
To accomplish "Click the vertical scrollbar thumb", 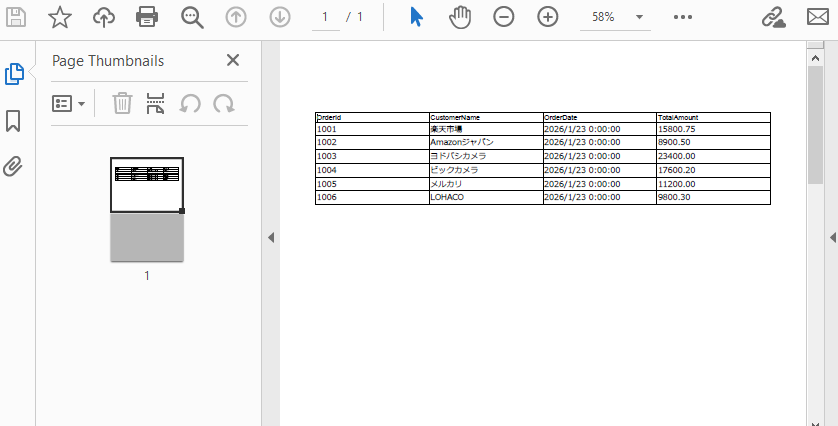I will coord(815,125).
